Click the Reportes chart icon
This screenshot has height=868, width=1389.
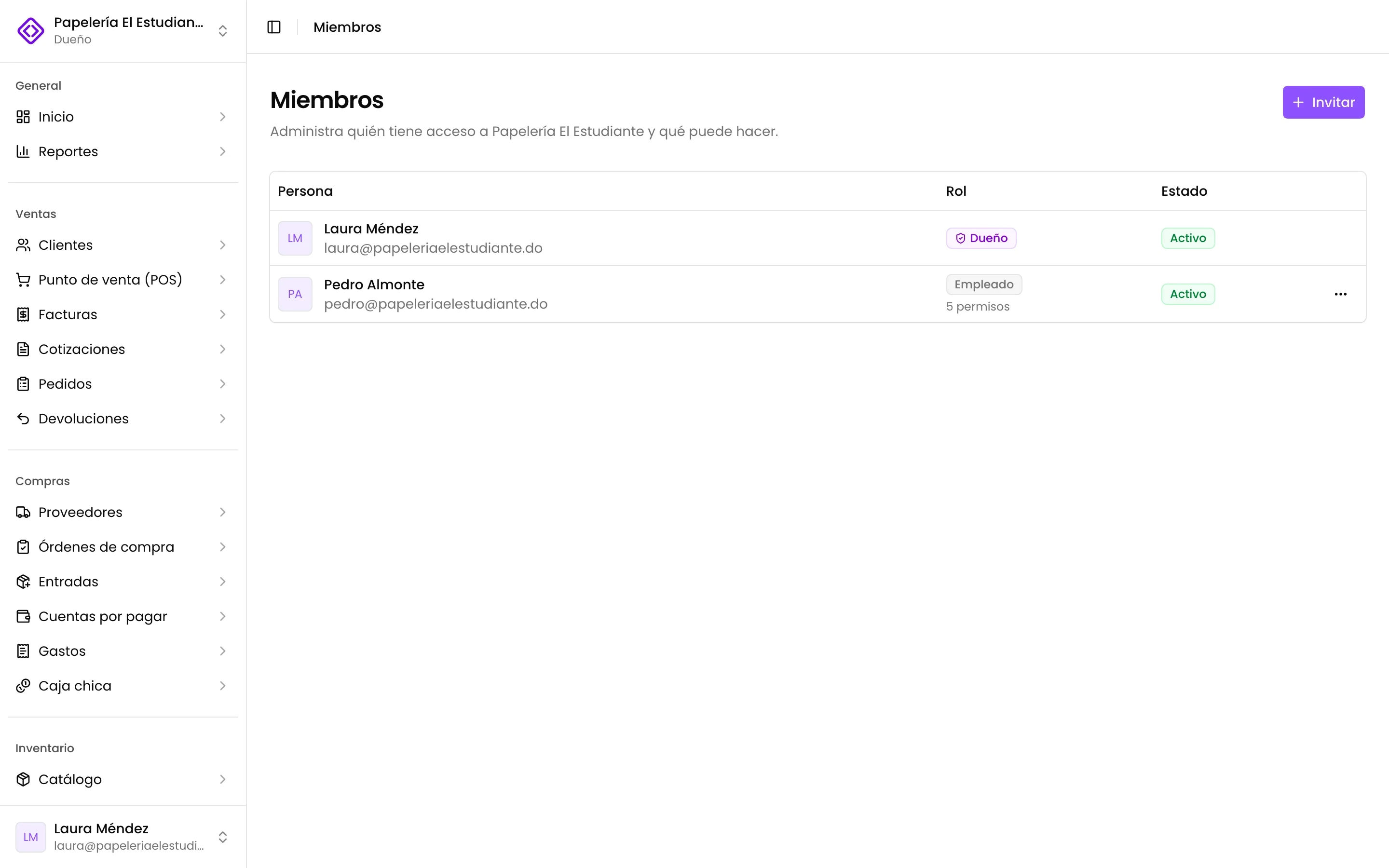pyautogui.click(x=23, y=151)
